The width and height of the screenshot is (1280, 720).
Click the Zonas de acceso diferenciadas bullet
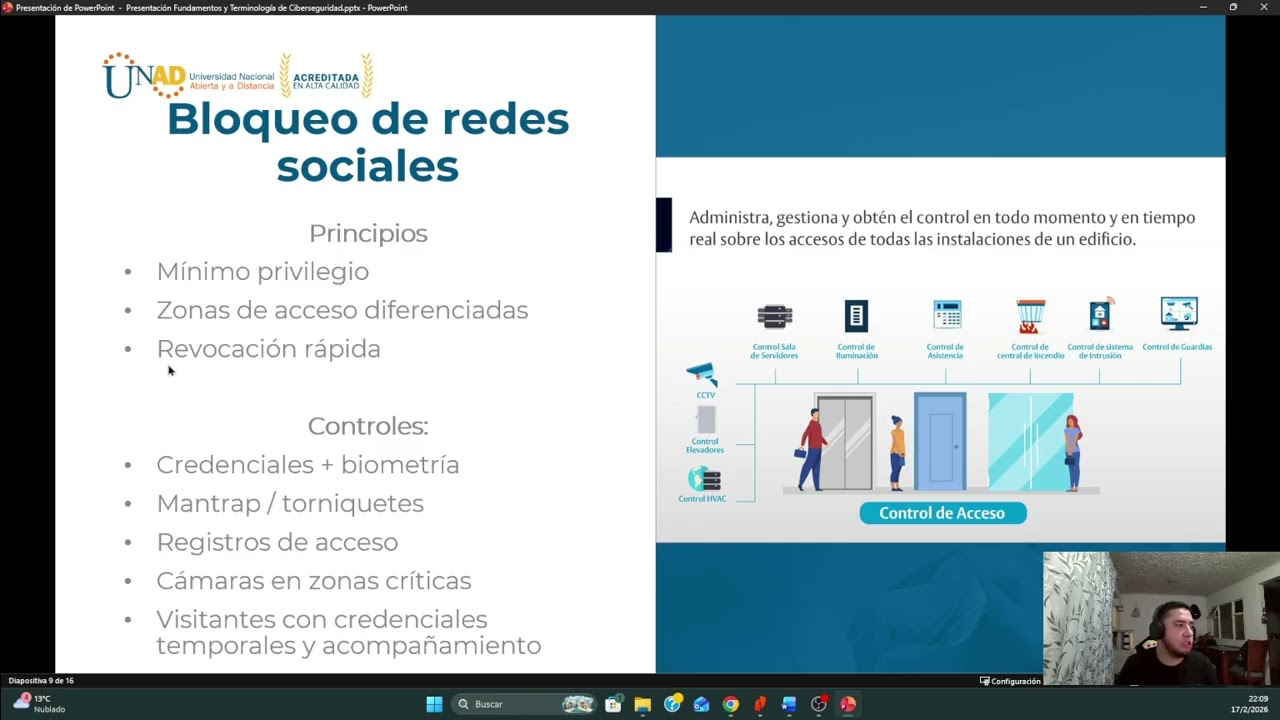(x=342, y=310)
